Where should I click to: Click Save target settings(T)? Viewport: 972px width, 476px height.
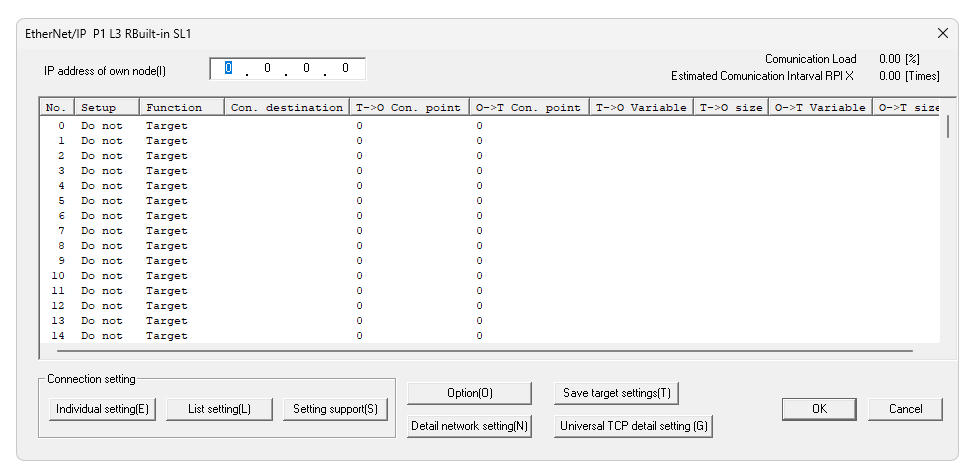pos(617,393)
